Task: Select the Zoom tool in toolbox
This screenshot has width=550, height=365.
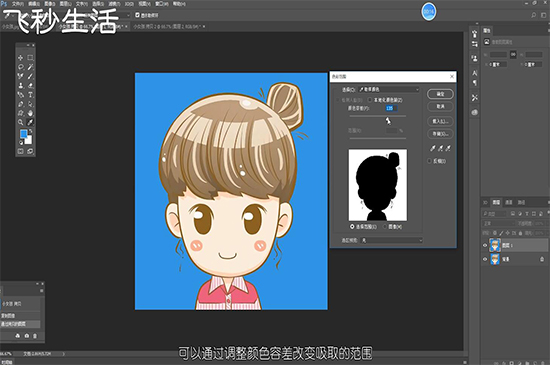Action: coord(21,122)
